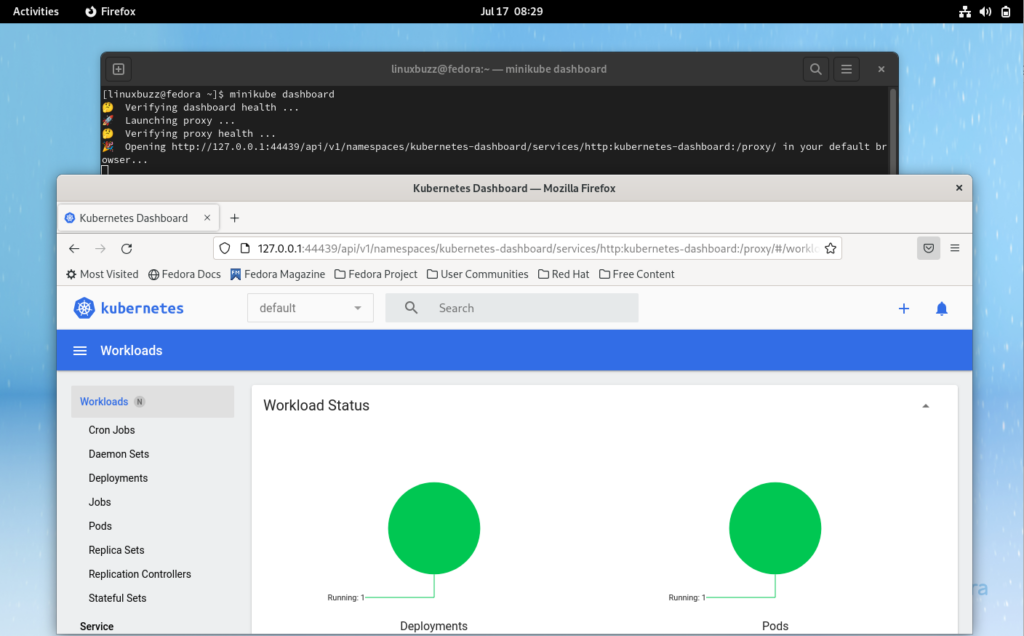Image resolution: width=1024 pixels, height=636 pixels.
Task: Open Replication Controllers in sidebar
Action: point(140,574)
